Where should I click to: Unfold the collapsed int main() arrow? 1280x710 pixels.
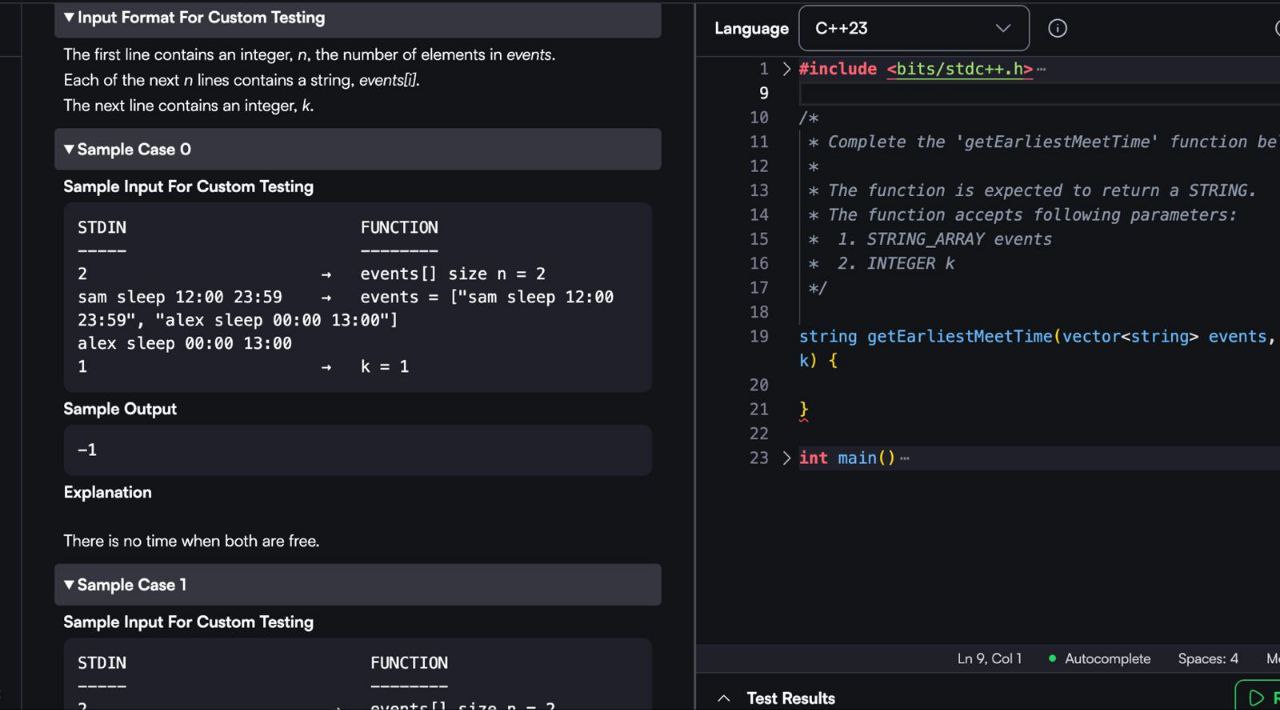[x=786, y=458]
